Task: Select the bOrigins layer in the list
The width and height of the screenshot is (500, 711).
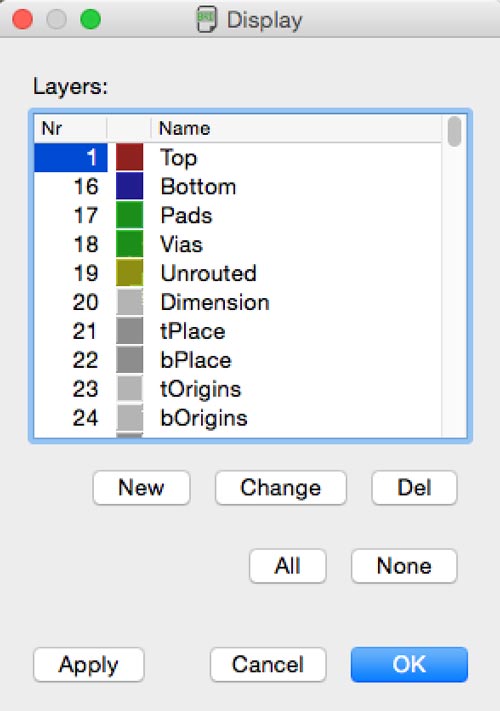Action: point(238,418)
